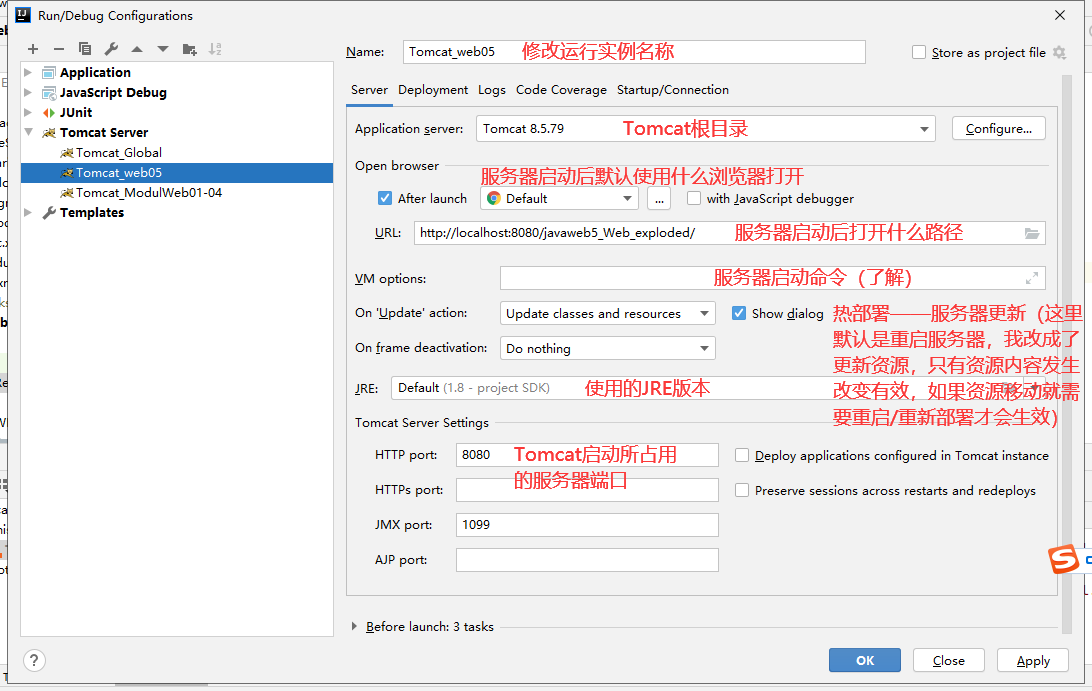The width and height of the screenshot is (1092, 691).
Task: Switch to the Logs tab
Action: 492,90
